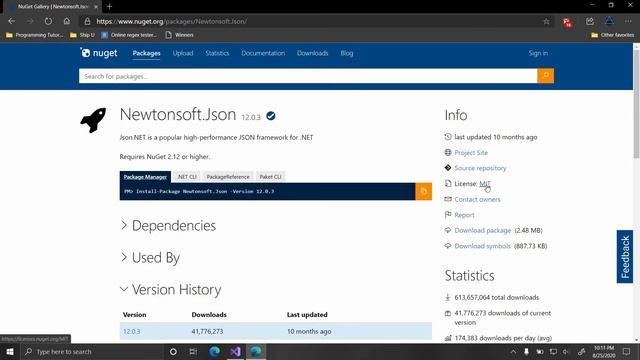Image resolution: width=640 pixels, height=360 pixels.
Task: Select the .NET CLI tab
Action: [187, 177]
